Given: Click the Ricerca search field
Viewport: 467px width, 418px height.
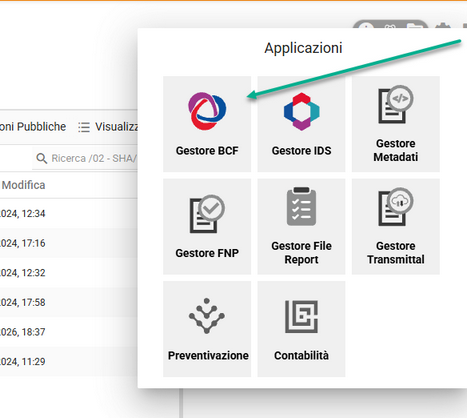Looking at the screenshot, I should [85, 158].
